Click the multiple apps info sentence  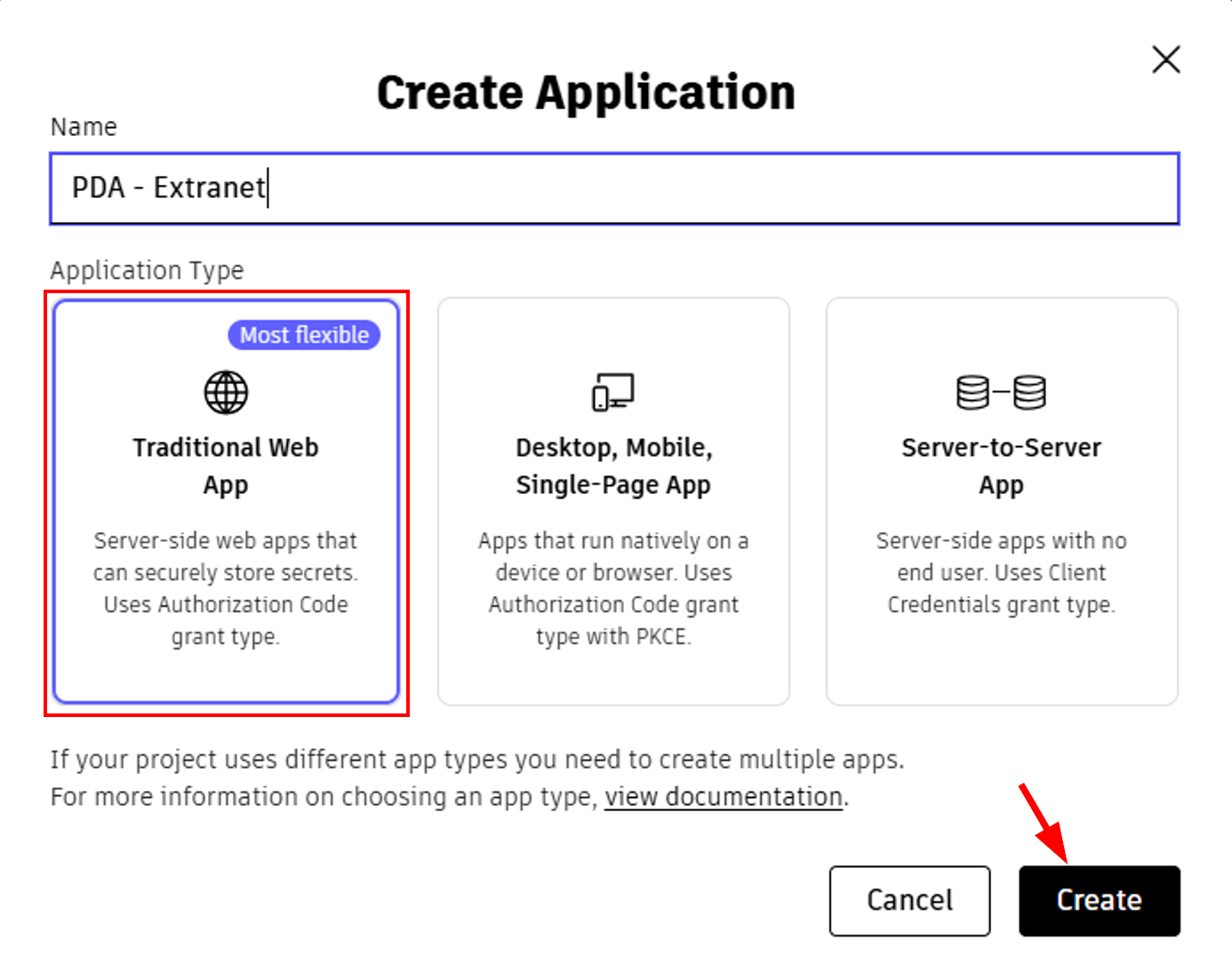pyautogui.click(x=476, y=760)
